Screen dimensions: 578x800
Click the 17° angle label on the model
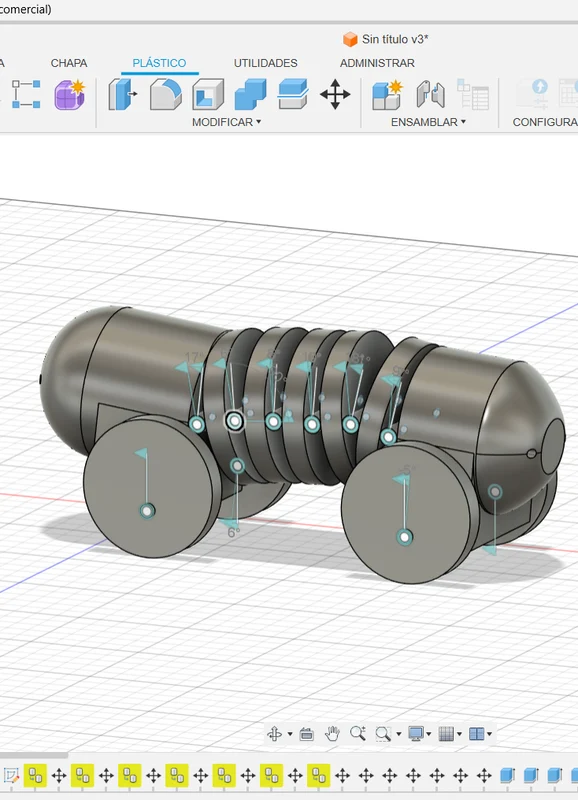point(194,358)
